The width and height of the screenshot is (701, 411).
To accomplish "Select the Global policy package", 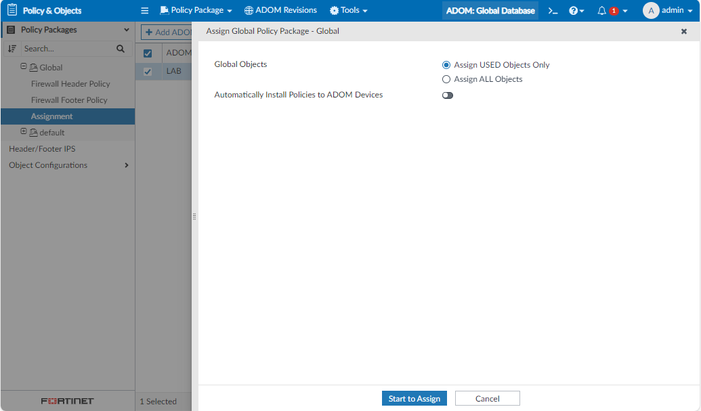I will [51, 68].
